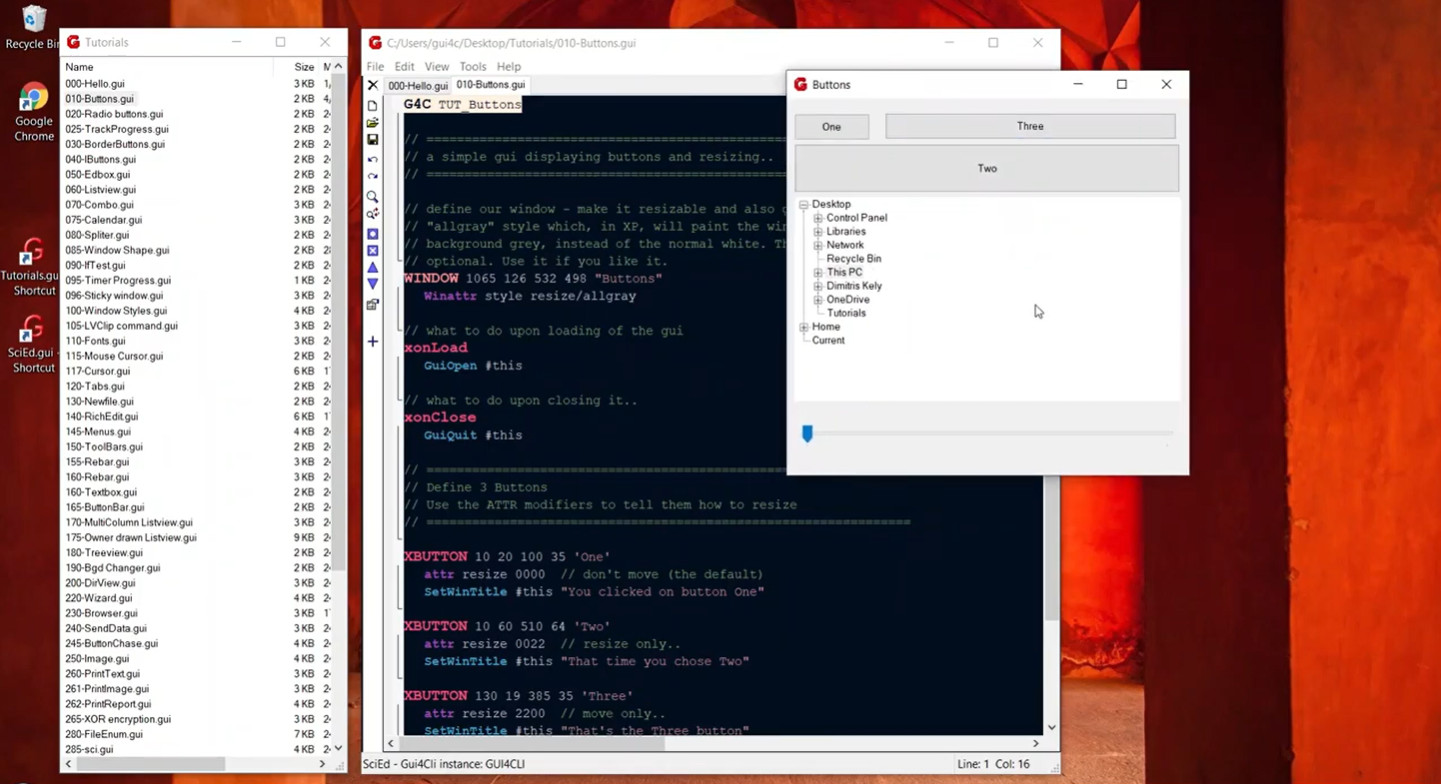Close current tab with X icon left of tabs
Viewport: 1441px width, 784px height.
pos(372,85)
